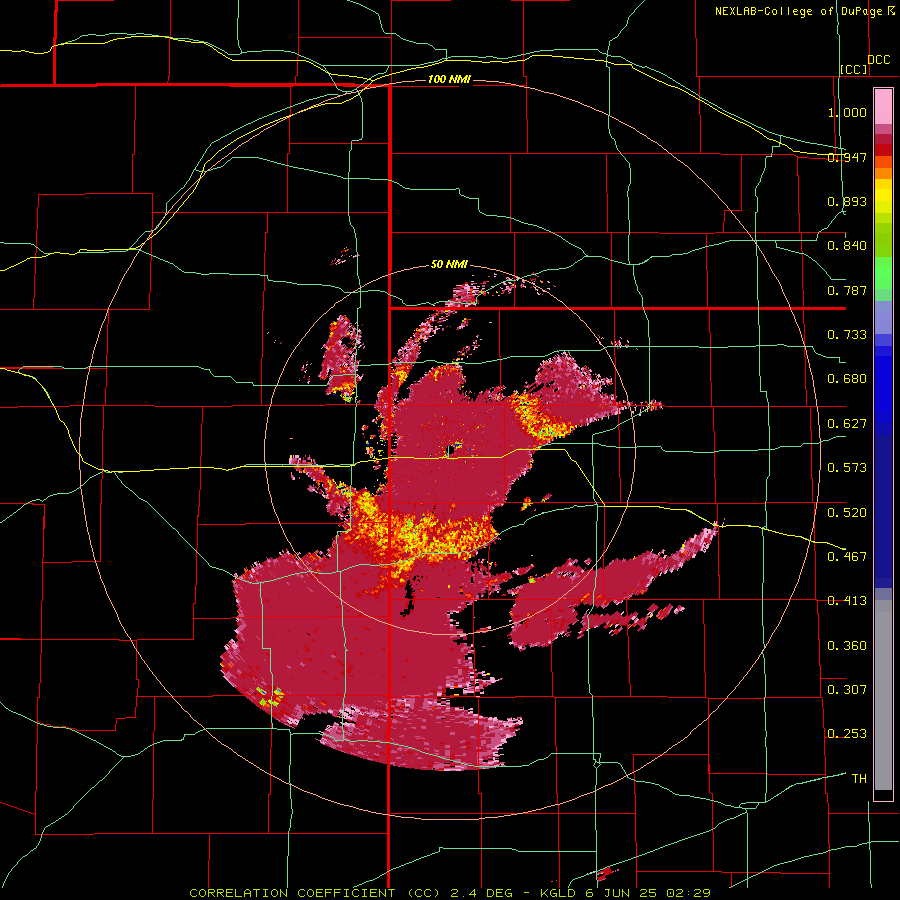Select the 0.360 scale value
This screenshot has width=900, height=900.
point(847,646)
